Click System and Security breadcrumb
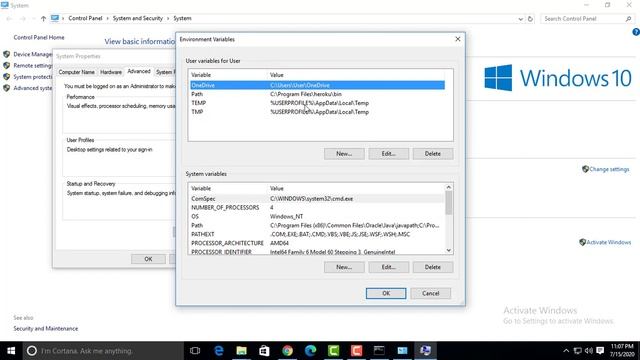Screen dimensions: 640x360 138,18
